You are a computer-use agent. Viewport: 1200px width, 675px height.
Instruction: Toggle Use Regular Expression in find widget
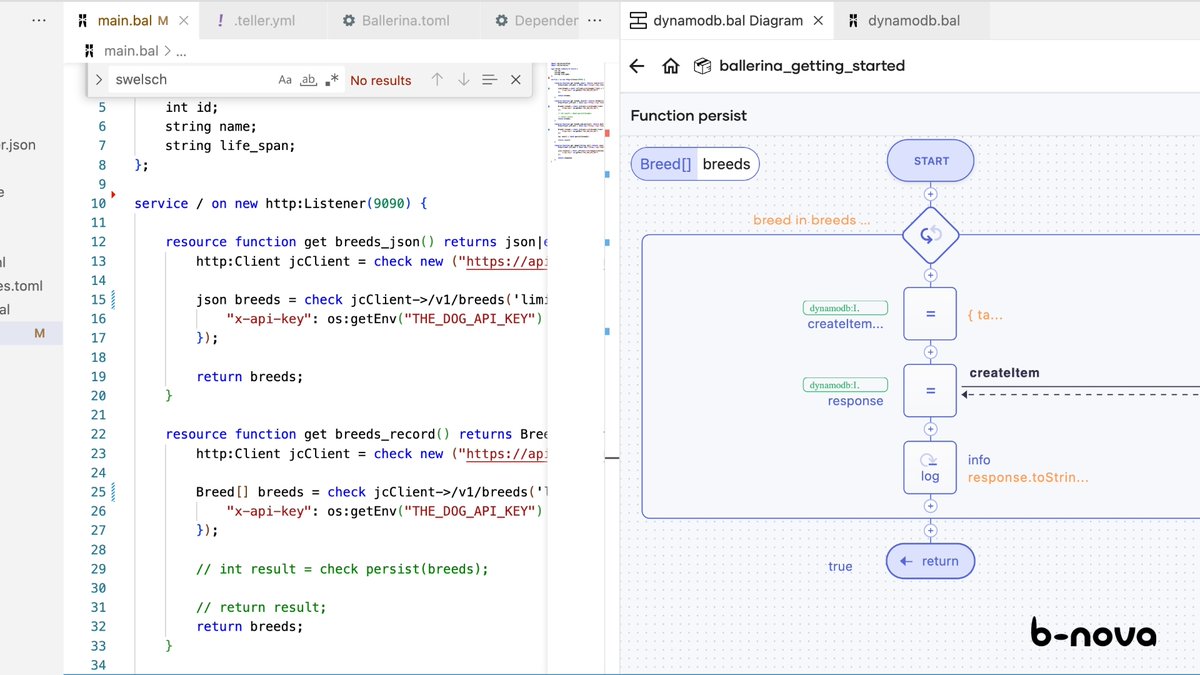[332, 80]
